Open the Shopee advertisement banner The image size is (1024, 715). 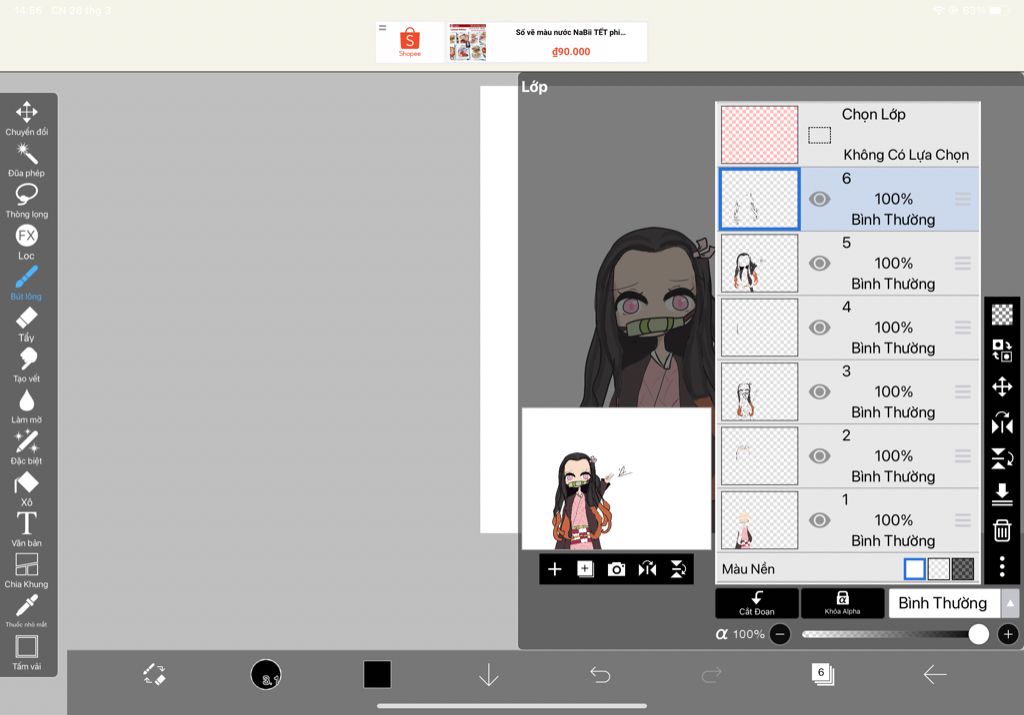pyautogui.click(x=511, y=42)
